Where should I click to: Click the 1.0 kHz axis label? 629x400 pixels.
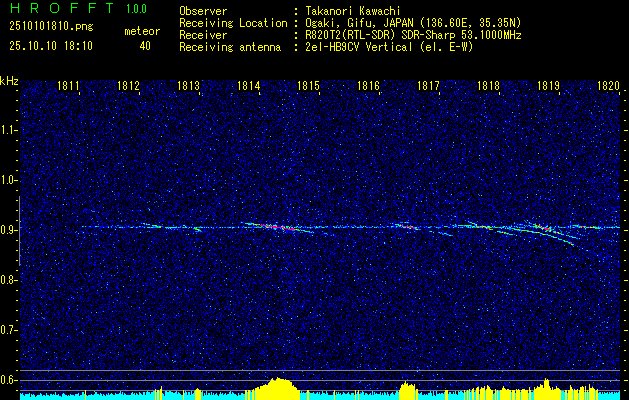coord(9,181)
